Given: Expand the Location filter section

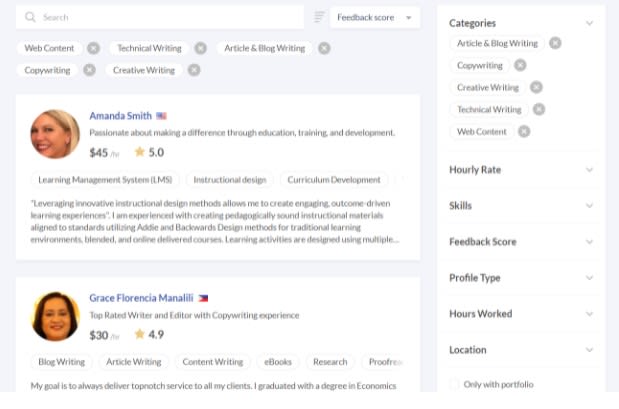Looking at the screenshot, I should pyautogui.click(x=520, y=350).
